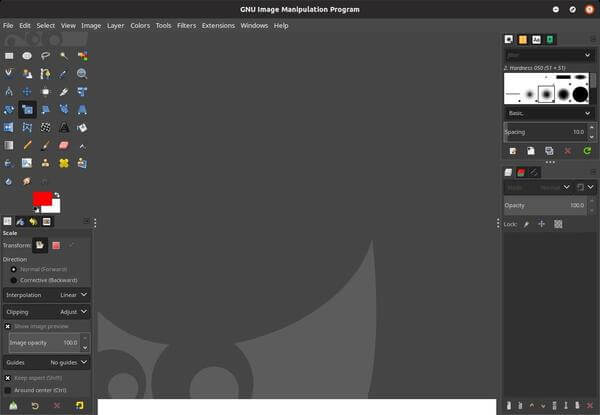This screenshot has height=415, width=600.
Task: Select the Rotate tool
Action: (x=9, y=110)
